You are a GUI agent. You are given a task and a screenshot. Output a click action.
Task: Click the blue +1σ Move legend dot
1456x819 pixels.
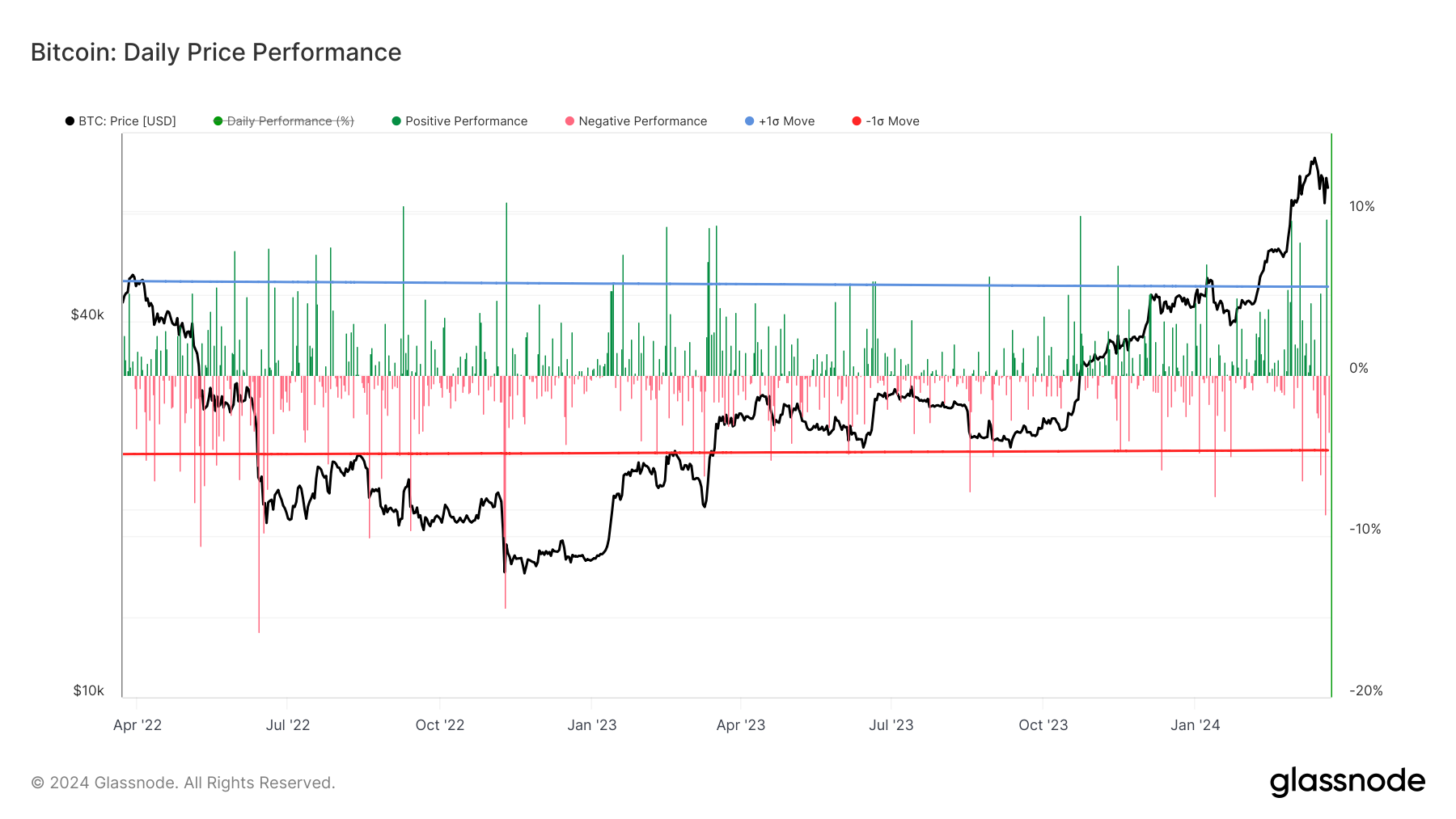click(x=749, y=121)
